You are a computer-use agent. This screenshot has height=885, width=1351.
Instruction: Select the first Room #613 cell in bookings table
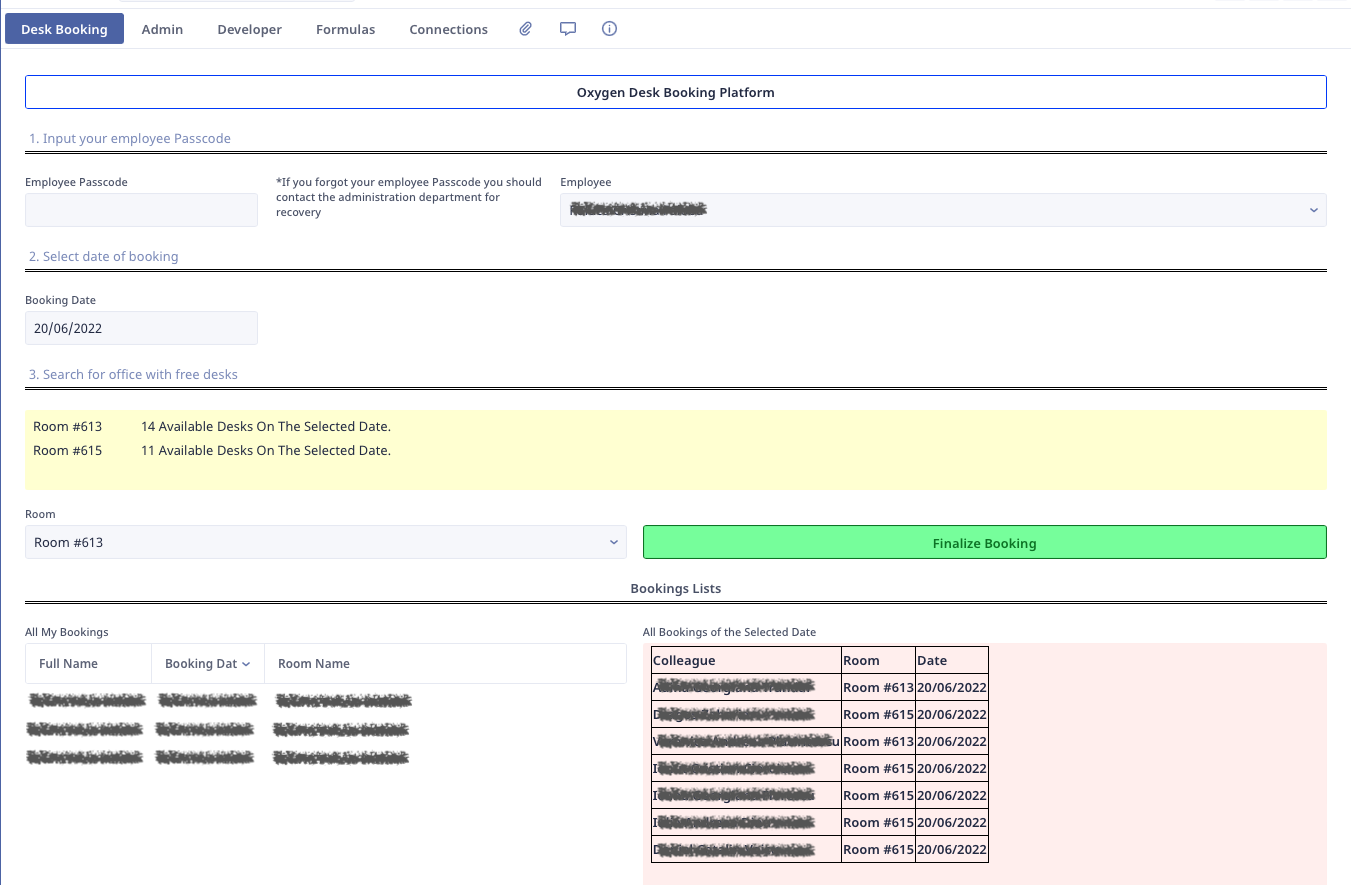(878, 687)
